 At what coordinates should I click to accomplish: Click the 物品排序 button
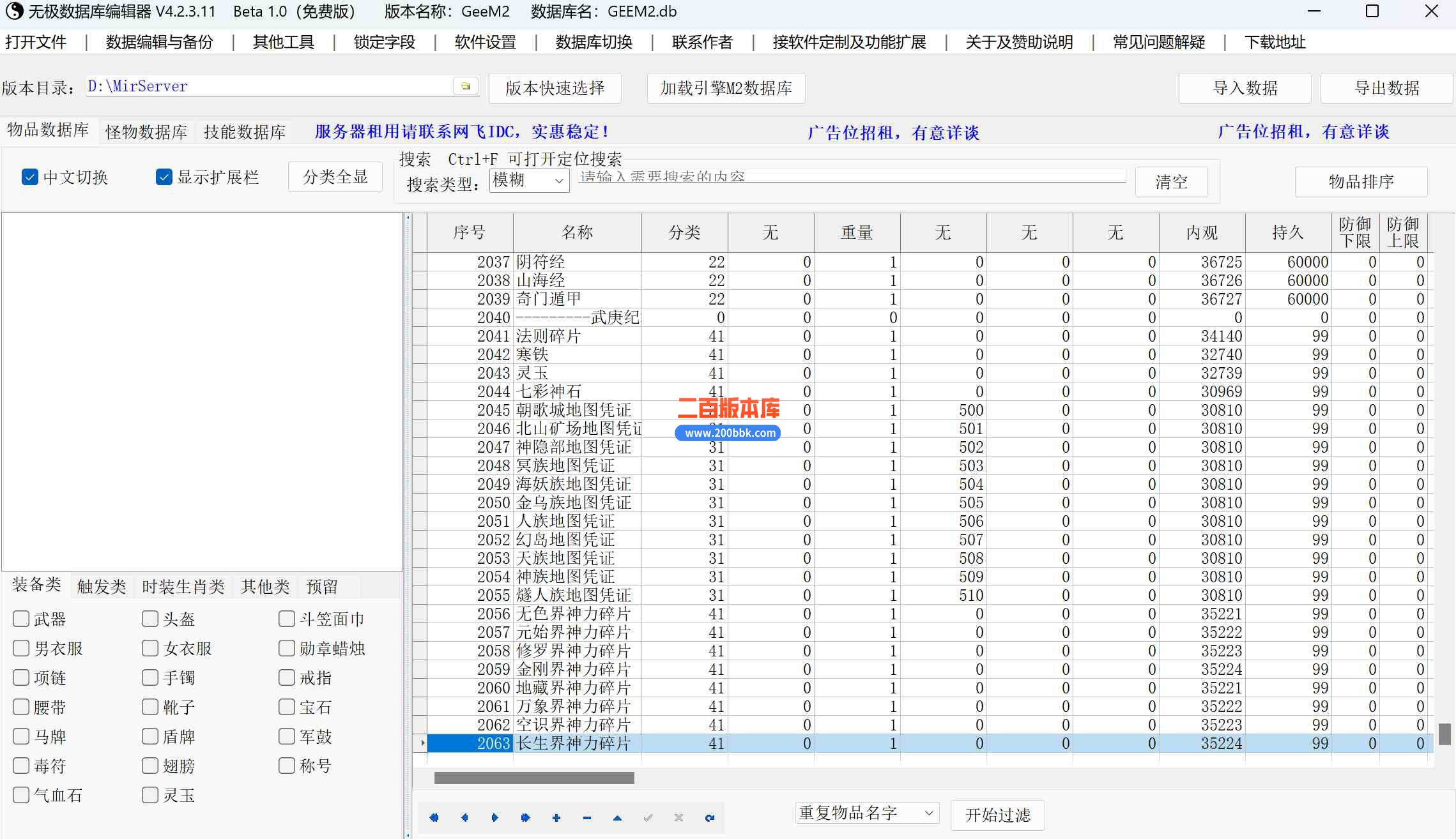[x=1361, y=182]
